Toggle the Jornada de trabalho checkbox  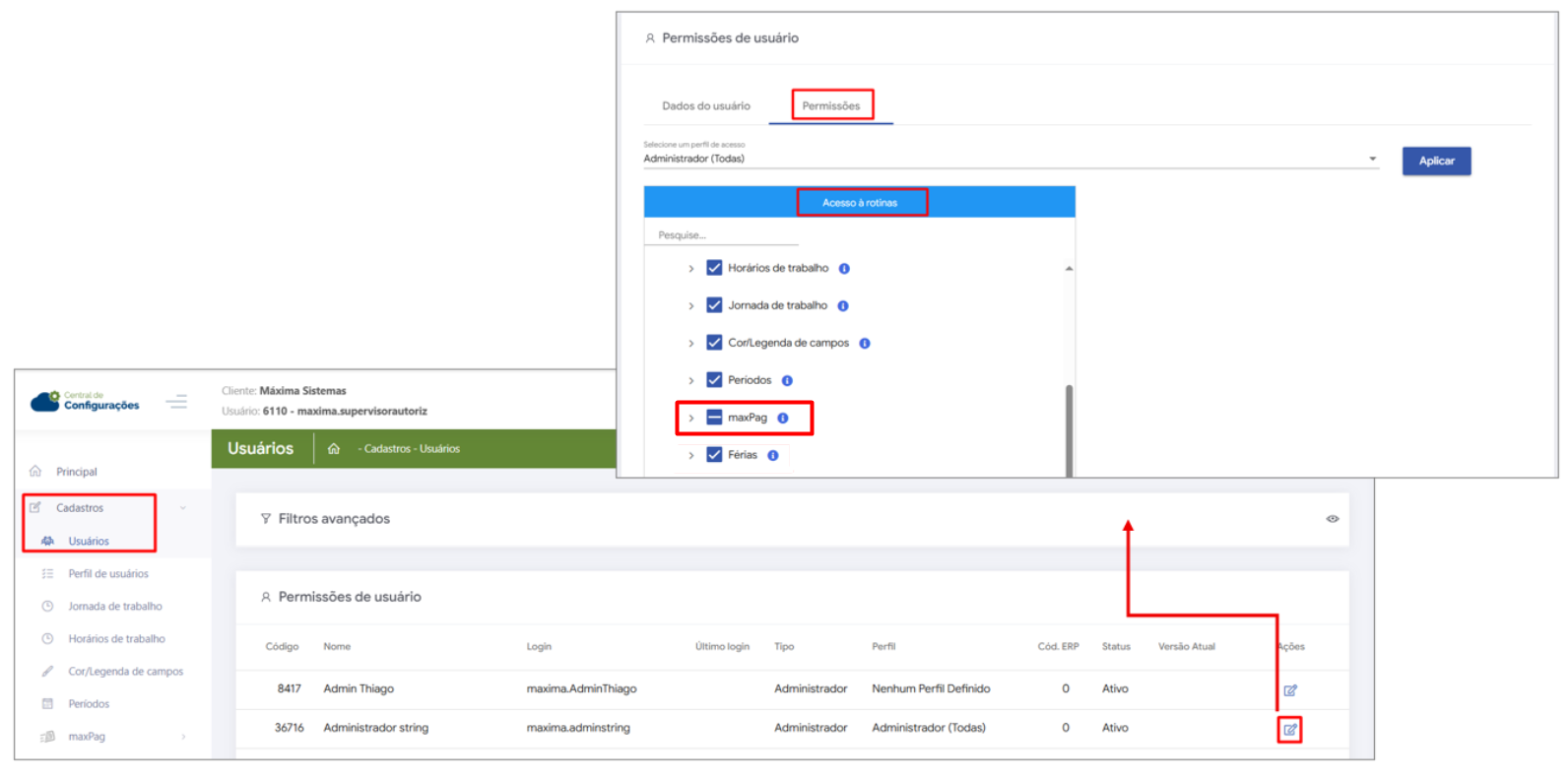coord(714,305)
